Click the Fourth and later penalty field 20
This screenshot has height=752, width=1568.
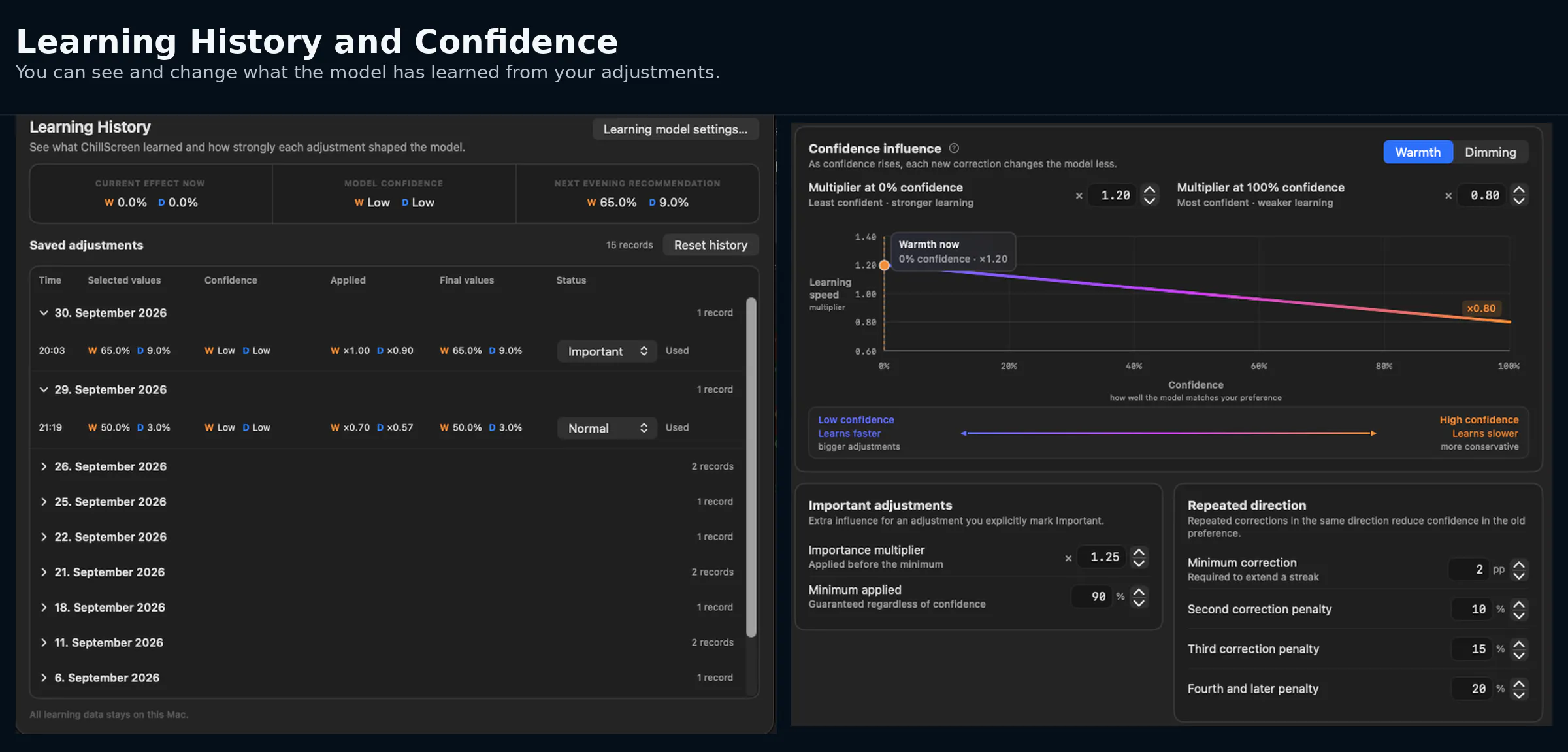1472,689
